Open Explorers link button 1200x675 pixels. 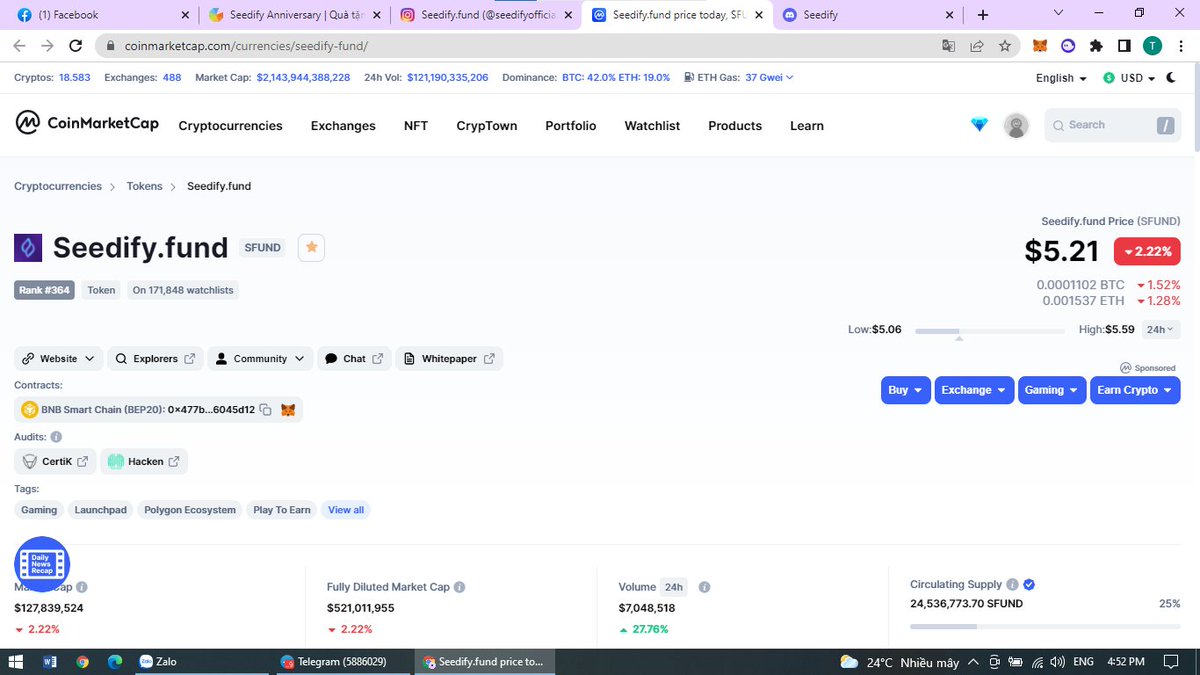coord(155,358)
